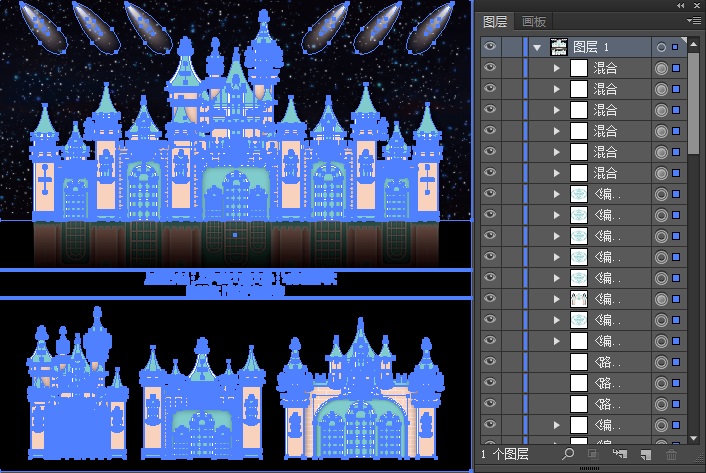The height and width of the screenshot is (473, 706).
Task: Select the bottom-middle castle artwork
Action: point(202,398)
